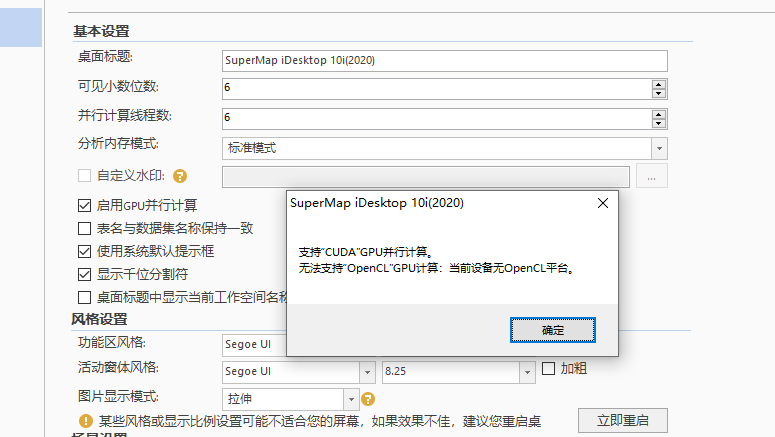Click the 可见小数位数 value field
Image resolution: width=775 pixels, height=437 pixels.
[x=437, y=89]
